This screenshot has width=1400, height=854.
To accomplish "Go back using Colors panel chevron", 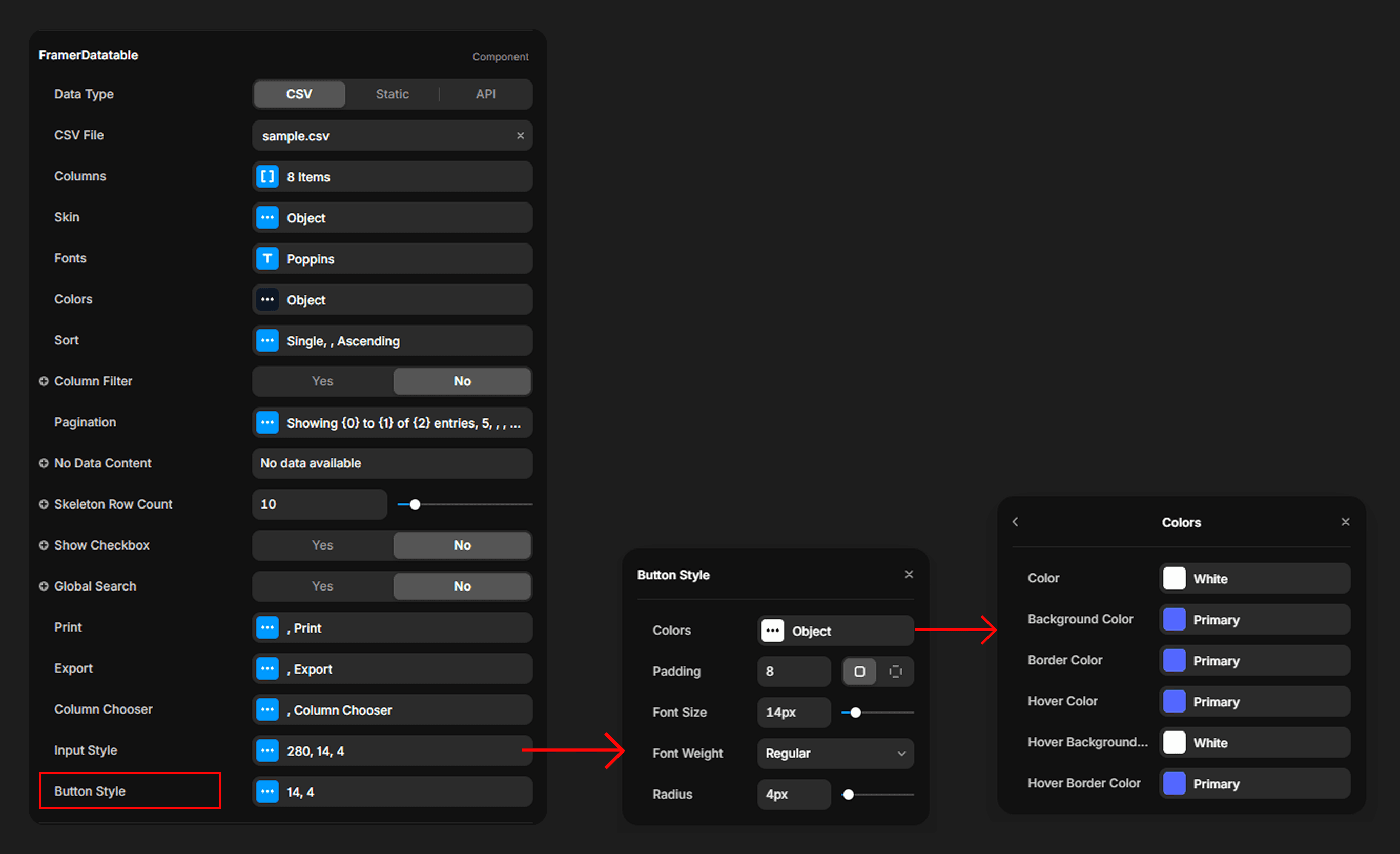I will point(1015,522).
